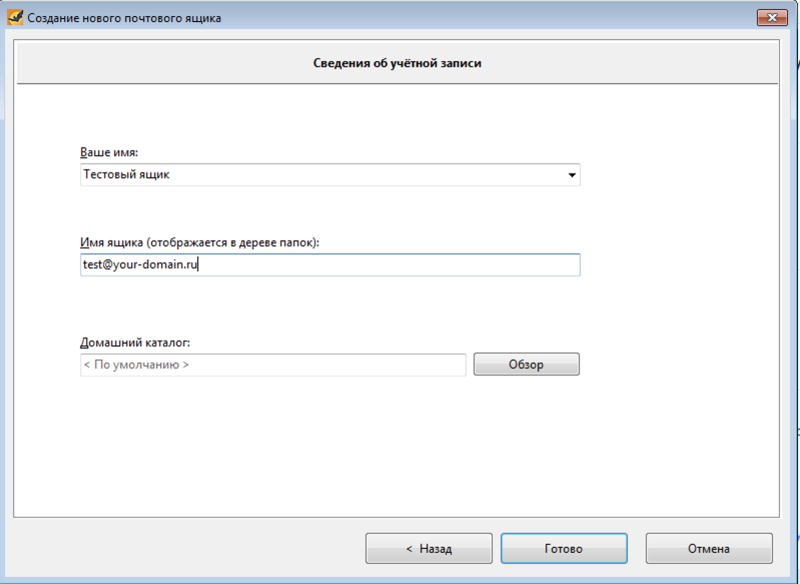Click the "< По умолчанию >" home directory field
800x584 pixels.
tap(136, 365)
